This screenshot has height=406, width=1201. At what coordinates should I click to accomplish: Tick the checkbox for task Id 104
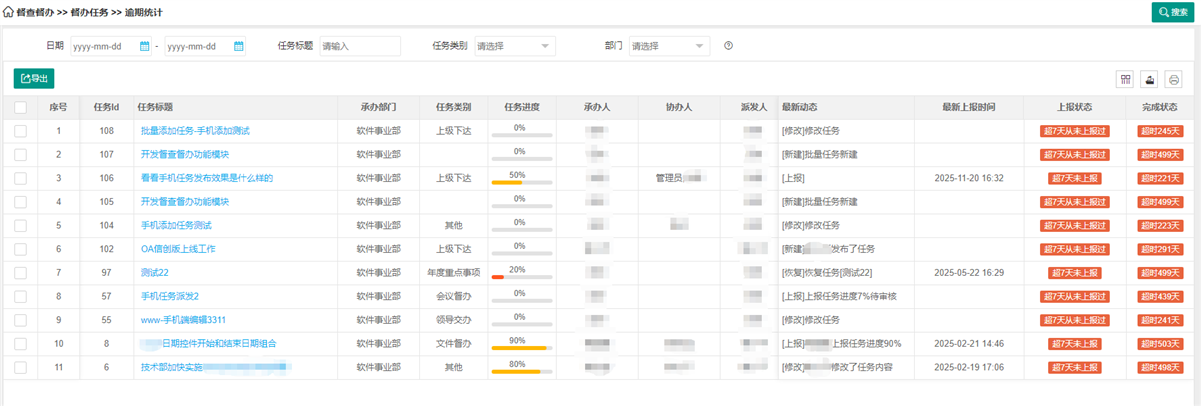(21, 225)
